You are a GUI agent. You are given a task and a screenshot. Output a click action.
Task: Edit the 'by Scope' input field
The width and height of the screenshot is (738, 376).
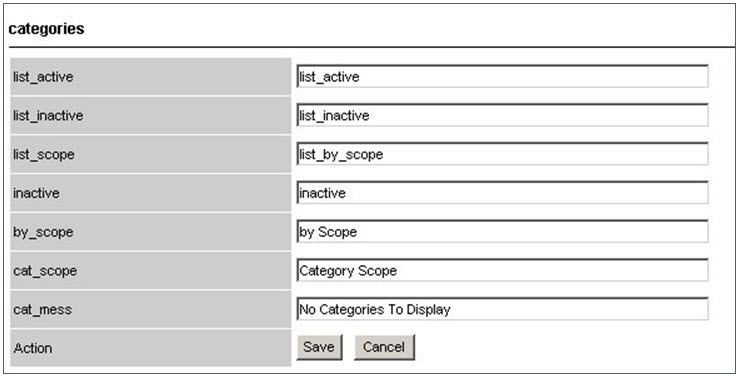[x=502, y=232]
